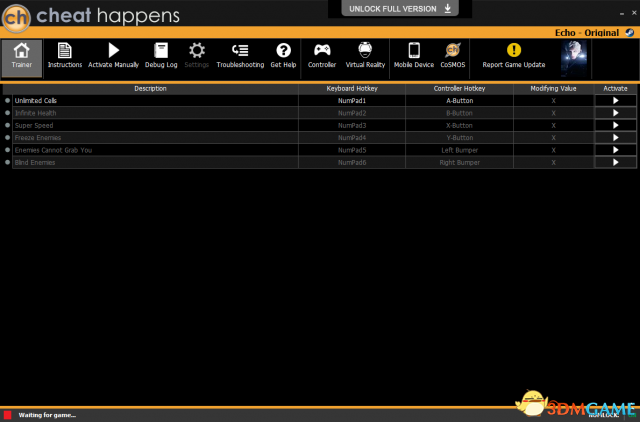Click the NumPad1 keyboard hotkey cell
Screen dimensions: 640x422
[x=352, y=101]
